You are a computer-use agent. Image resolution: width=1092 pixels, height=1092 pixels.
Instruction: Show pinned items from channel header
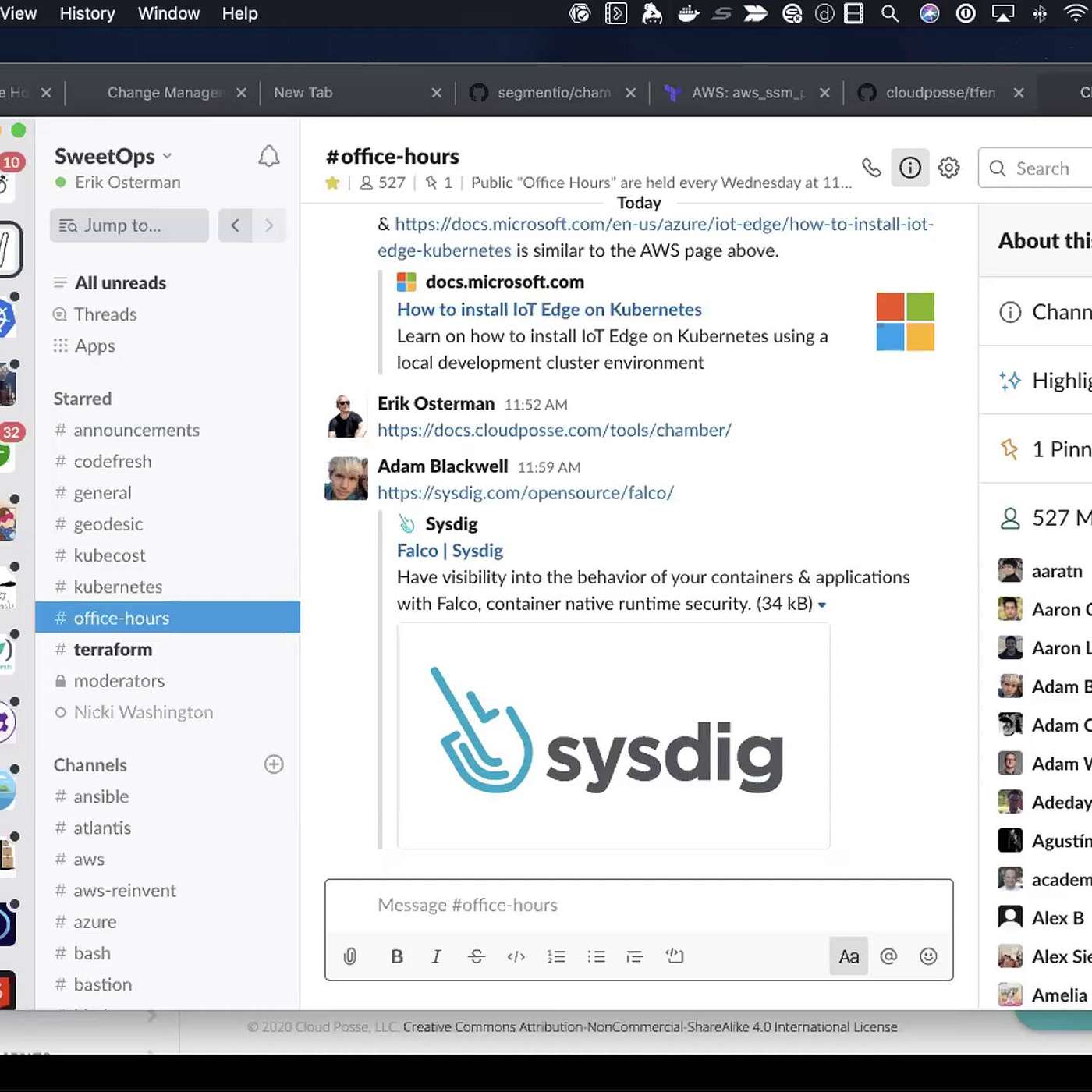438,183
